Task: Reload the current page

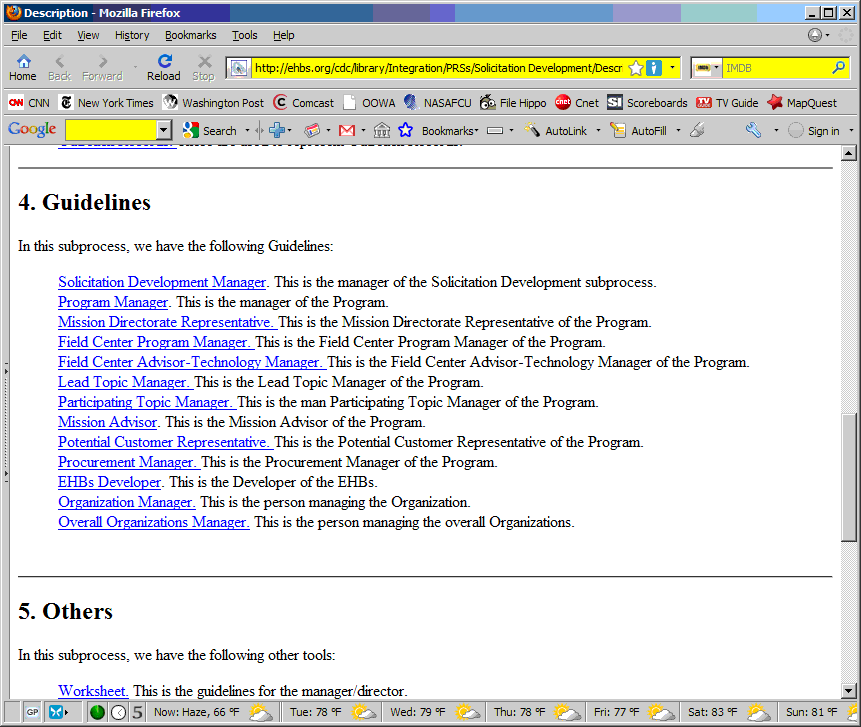Action: (x=164, y=68)
